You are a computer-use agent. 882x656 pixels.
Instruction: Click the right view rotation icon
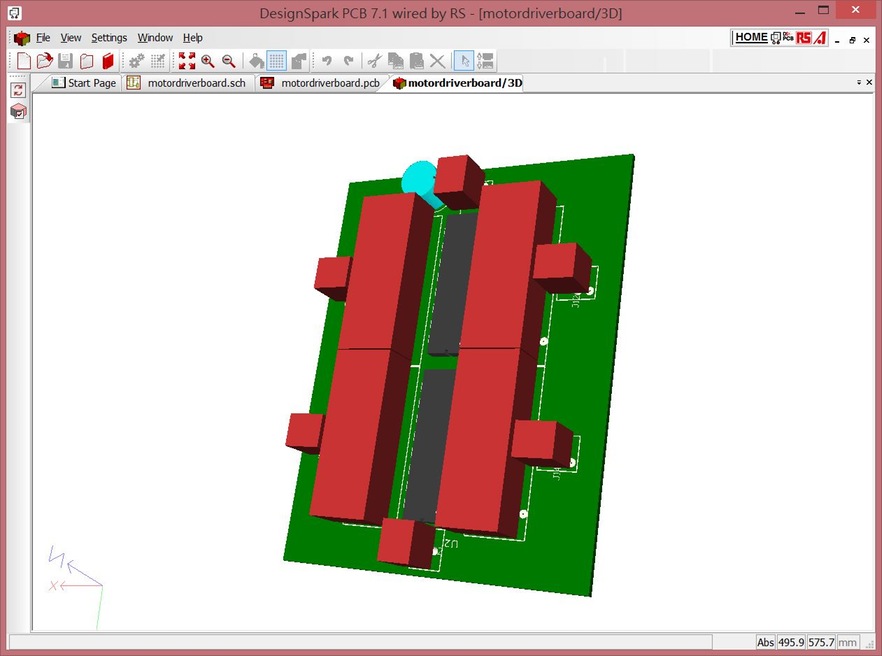point(299,61)
